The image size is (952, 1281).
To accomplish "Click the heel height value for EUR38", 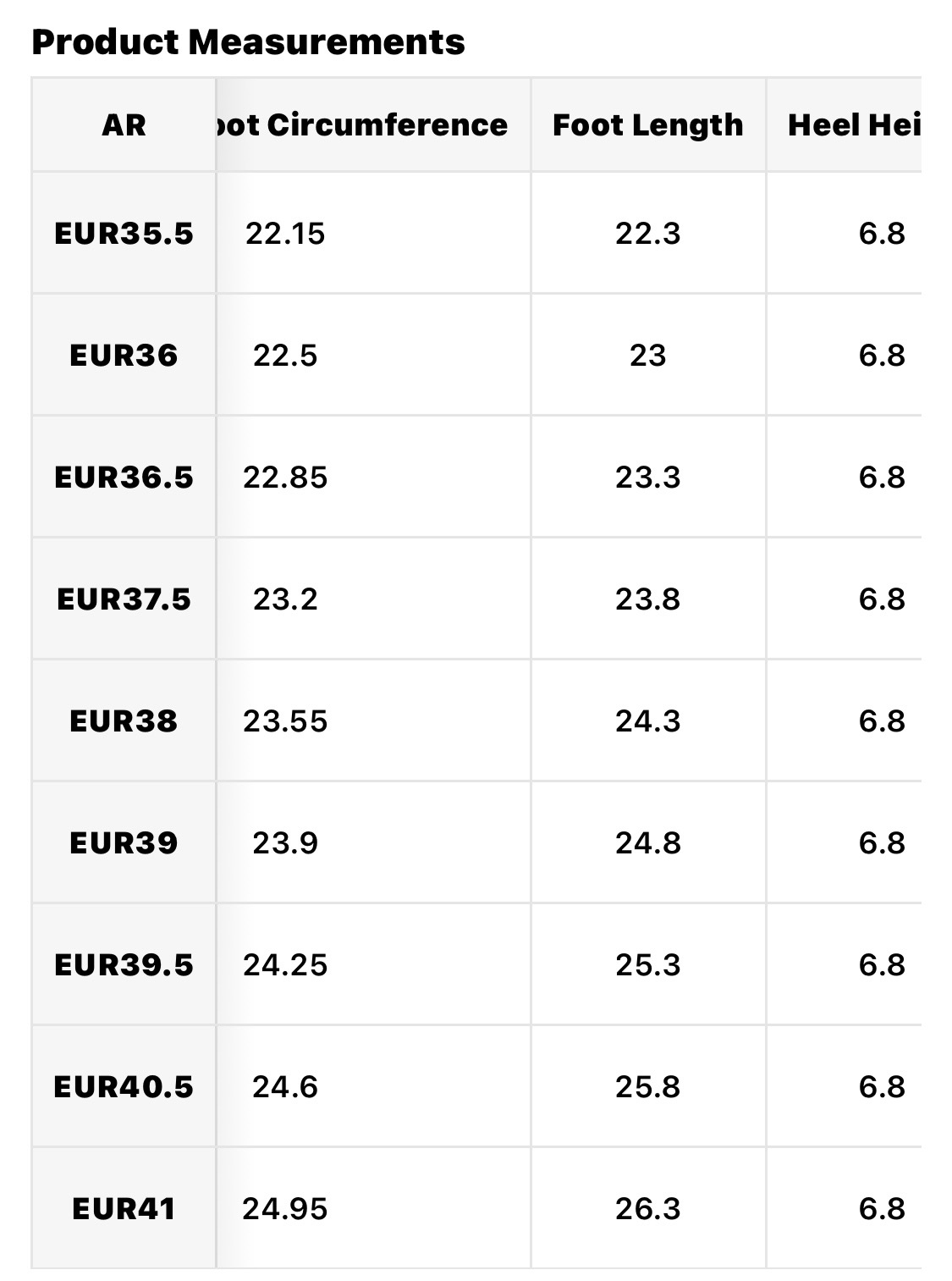I will (881, 721).
